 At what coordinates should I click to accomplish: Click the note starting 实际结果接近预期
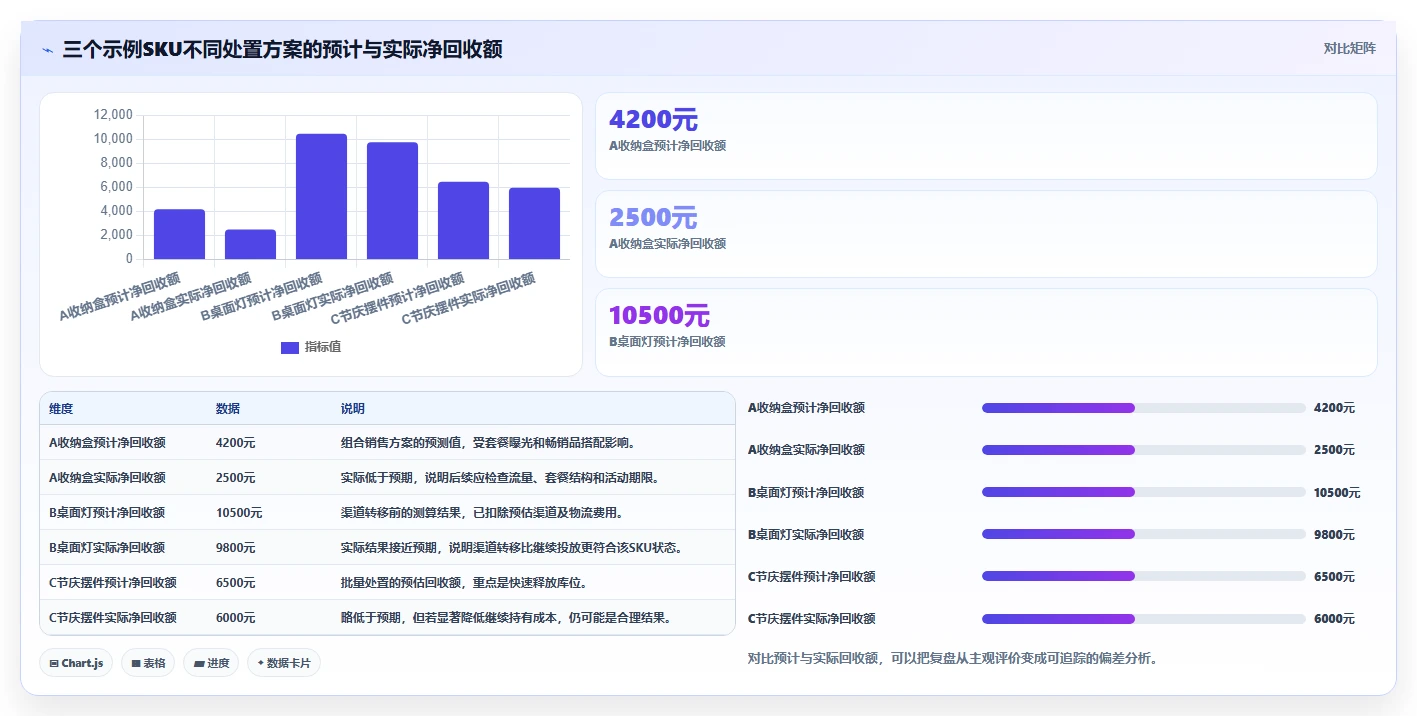(x=512, y=548)
